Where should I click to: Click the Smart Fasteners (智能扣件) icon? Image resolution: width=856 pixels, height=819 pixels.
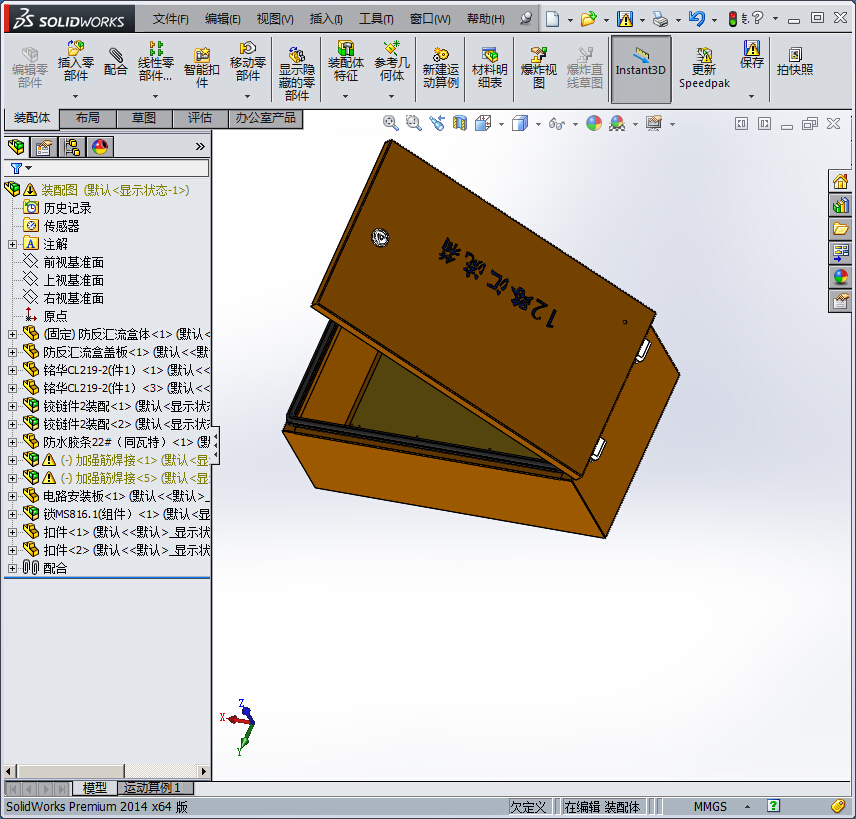[201, 68]
